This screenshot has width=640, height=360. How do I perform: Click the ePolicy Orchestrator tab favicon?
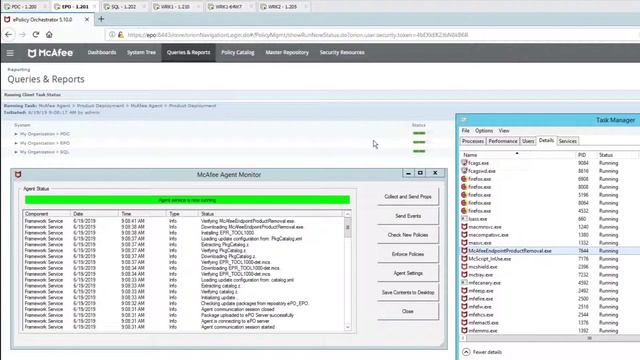[7, 19]
